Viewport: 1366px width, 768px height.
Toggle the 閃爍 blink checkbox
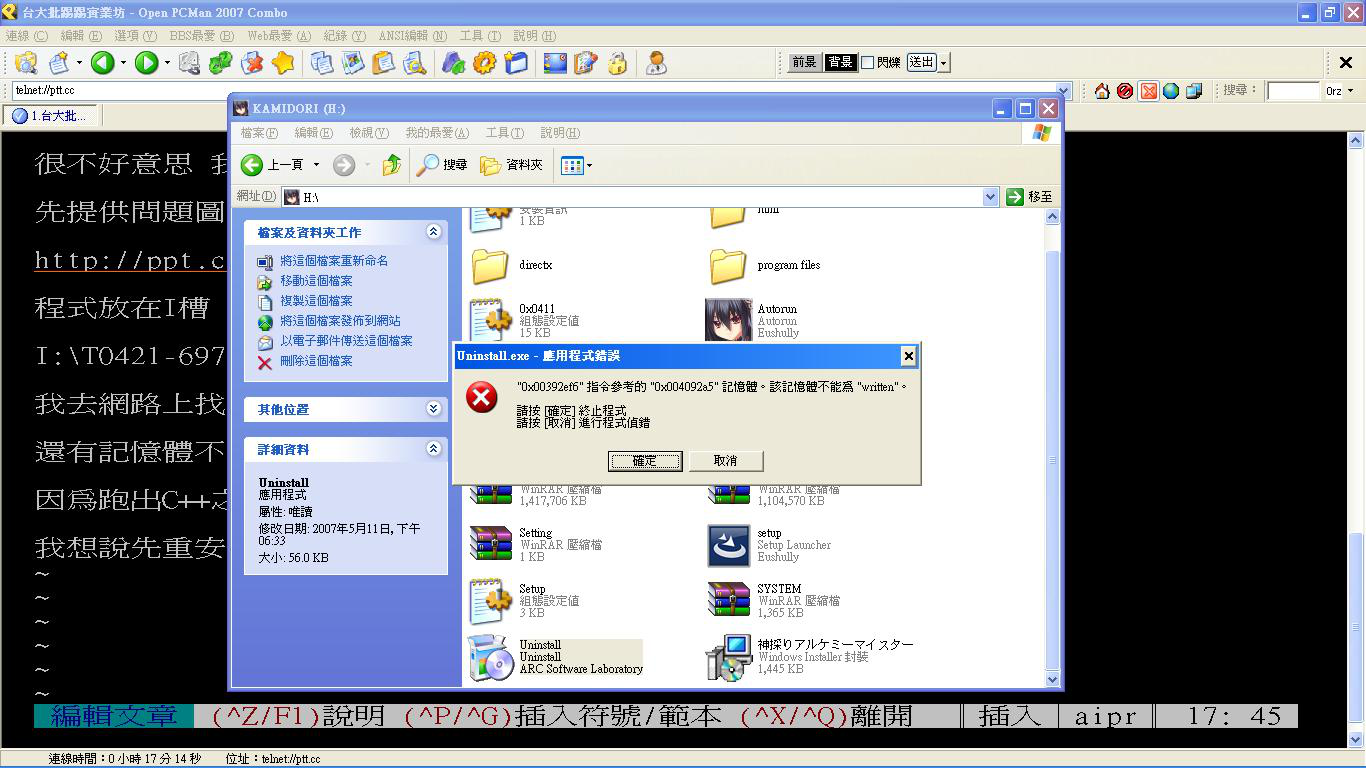click(x=867, y=62)
